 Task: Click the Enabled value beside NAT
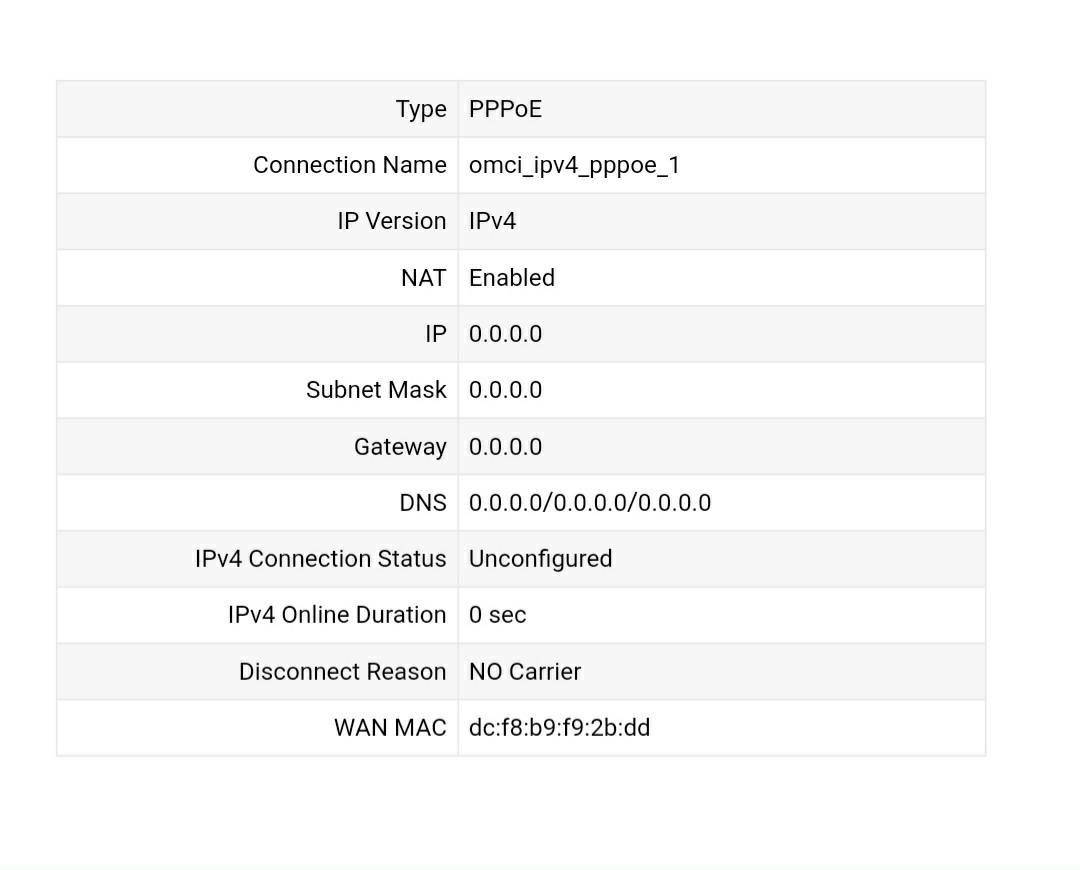(x=511, y=278)
